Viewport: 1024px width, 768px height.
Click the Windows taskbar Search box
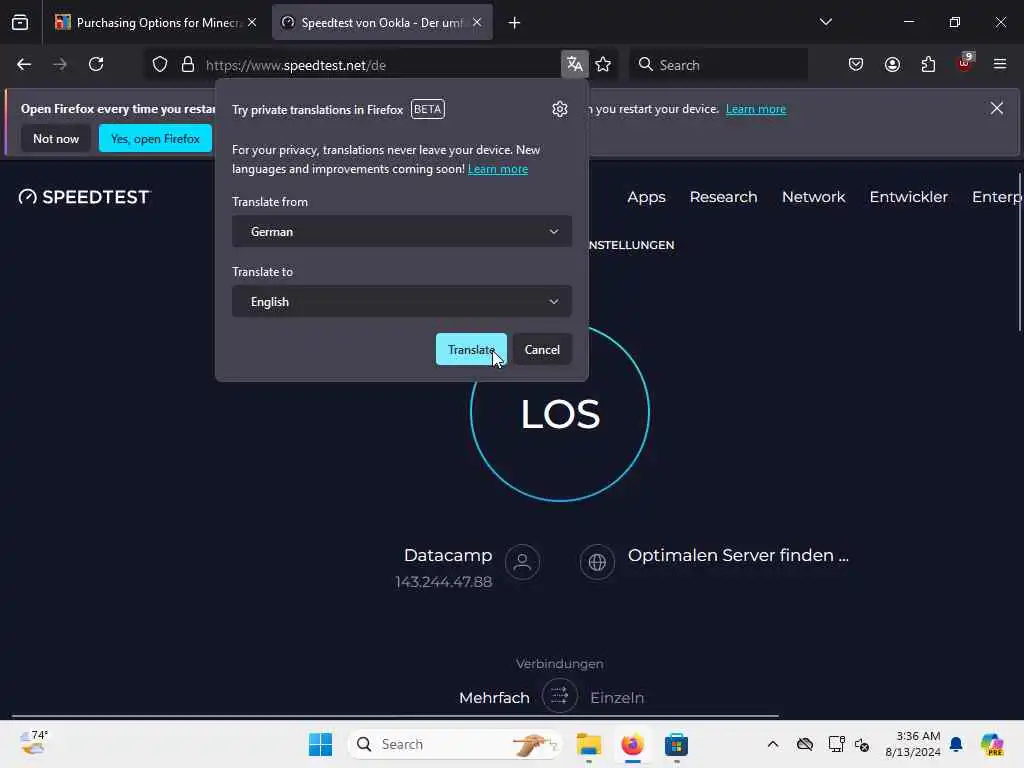point(455,744)
